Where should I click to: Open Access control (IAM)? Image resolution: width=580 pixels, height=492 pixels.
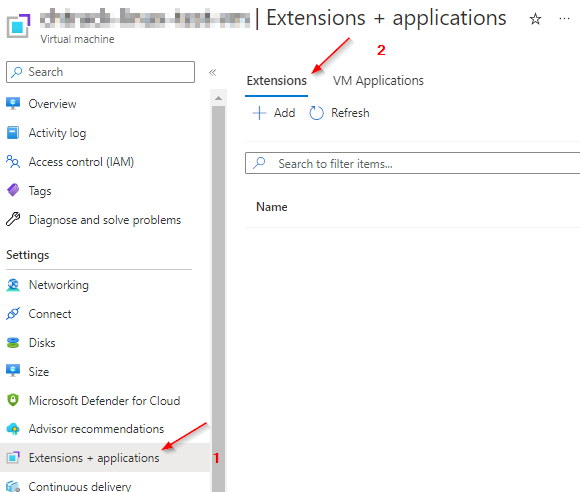(81, 162)
